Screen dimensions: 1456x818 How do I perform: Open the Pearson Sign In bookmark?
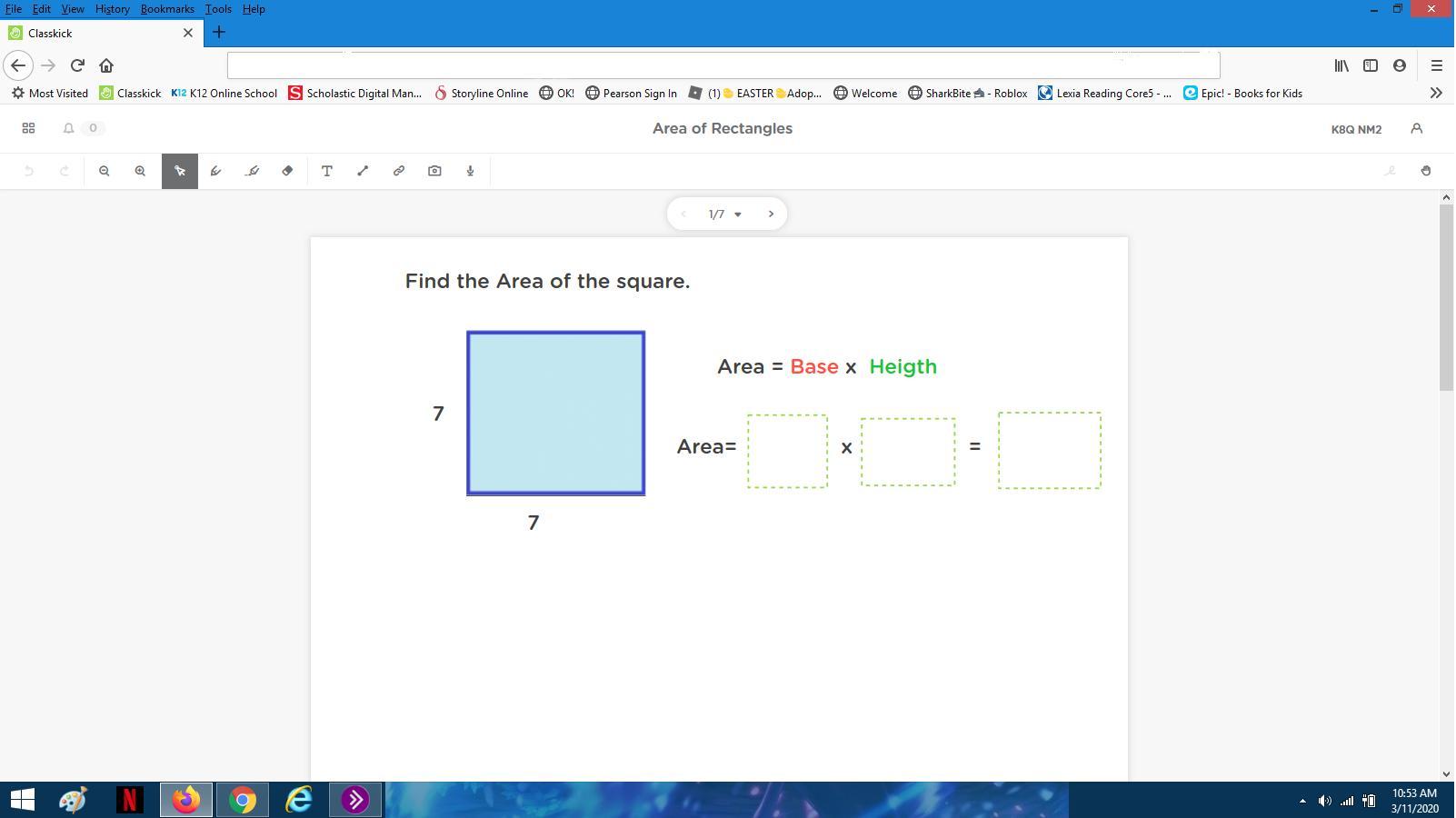pos(631,93)
